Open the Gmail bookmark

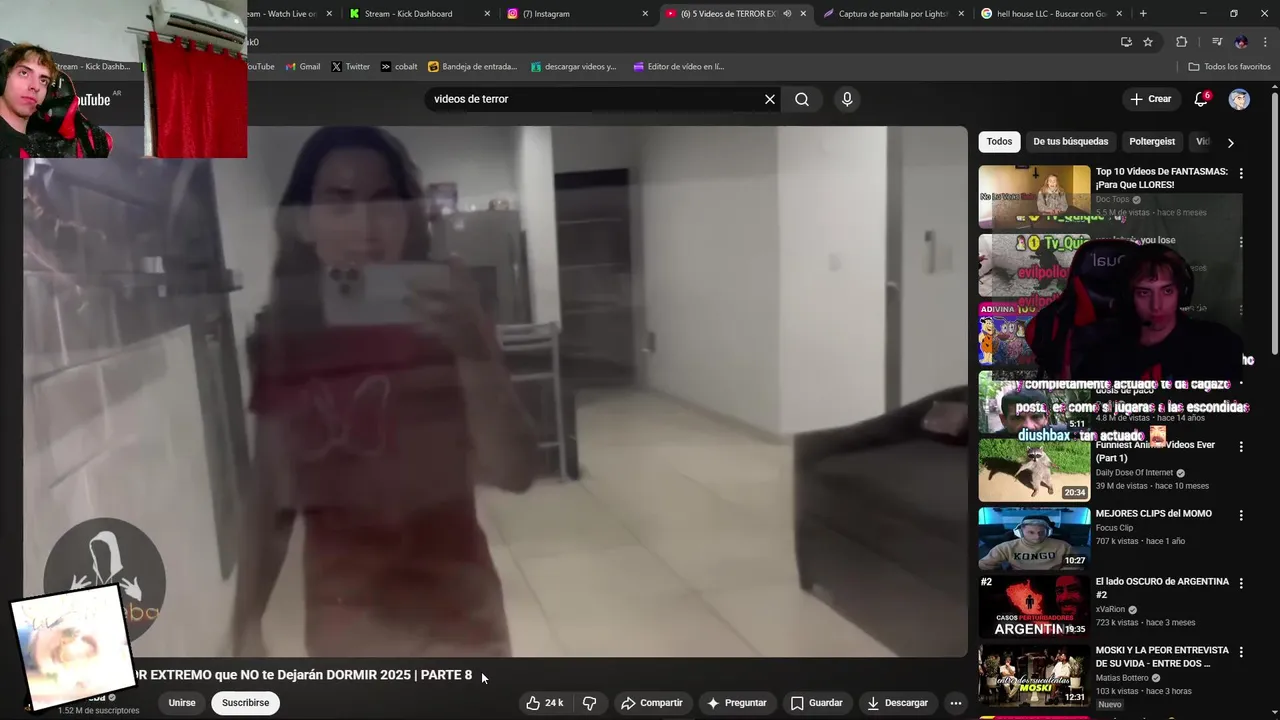[x=303, y=67]
